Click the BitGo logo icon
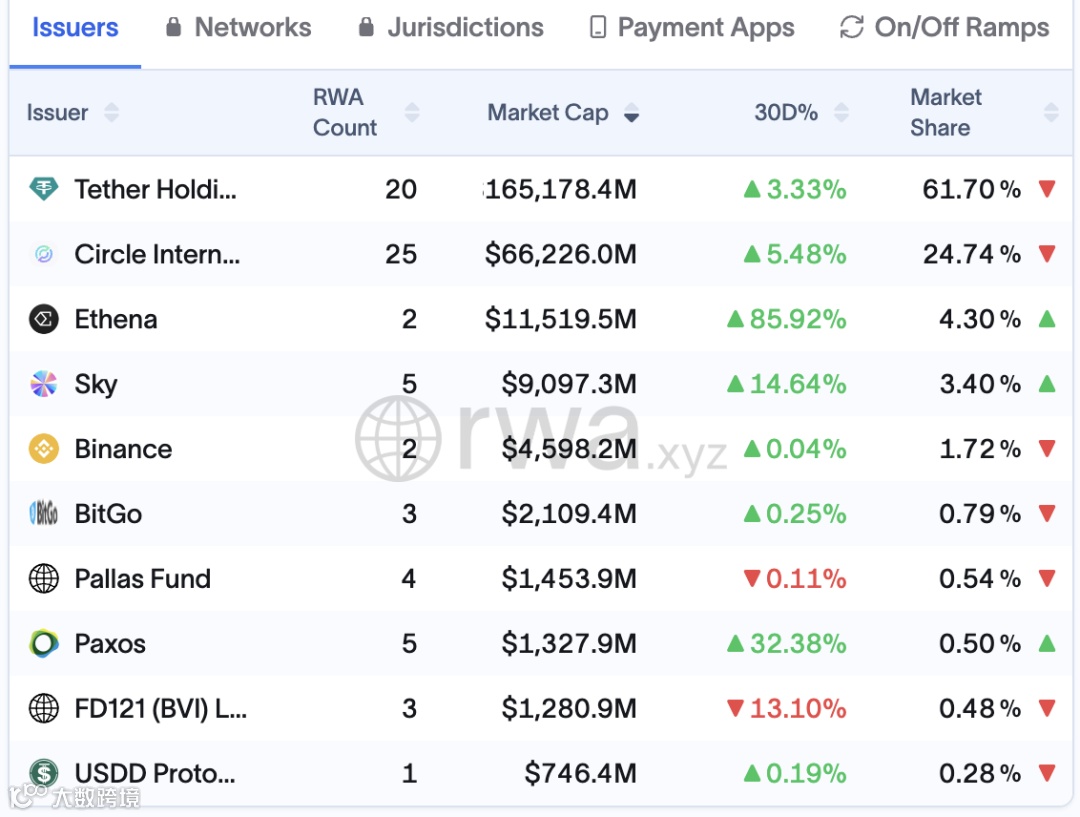The image size is (1080, 817). click(44, 514)
